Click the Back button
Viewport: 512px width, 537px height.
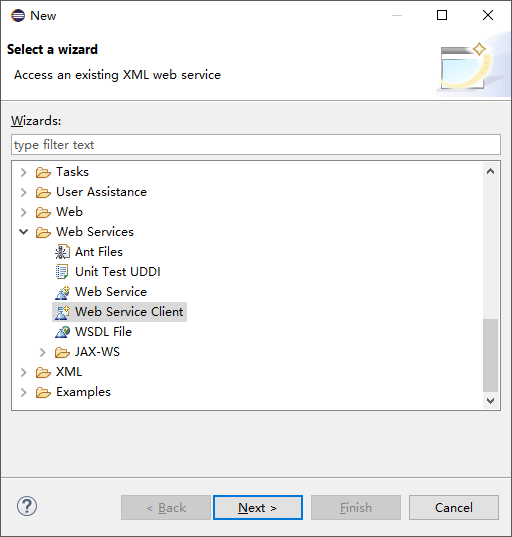coord(166,508)
